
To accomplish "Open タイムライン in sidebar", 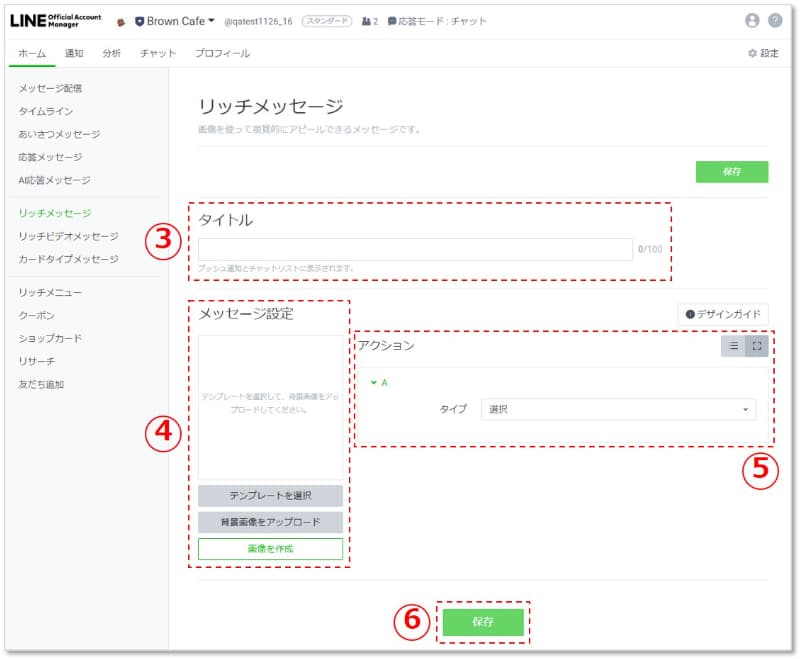I will [46, 112].
